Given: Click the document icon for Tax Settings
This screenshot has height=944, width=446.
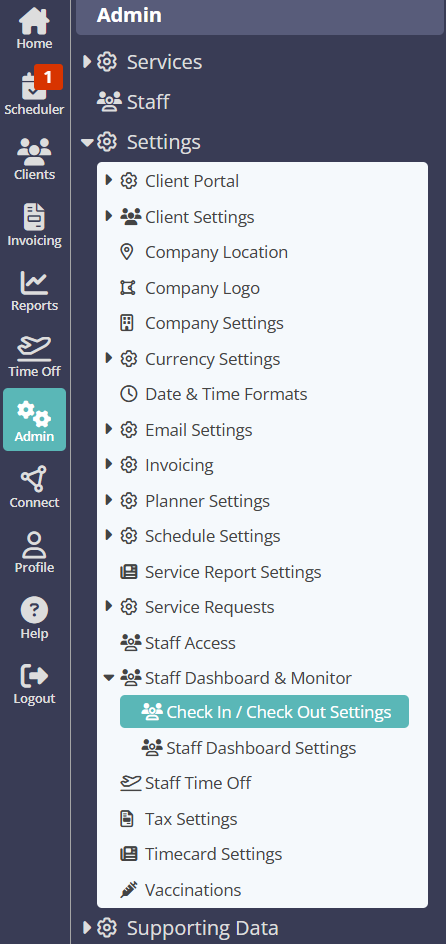Looking at the screenshot, I should 126,819.
